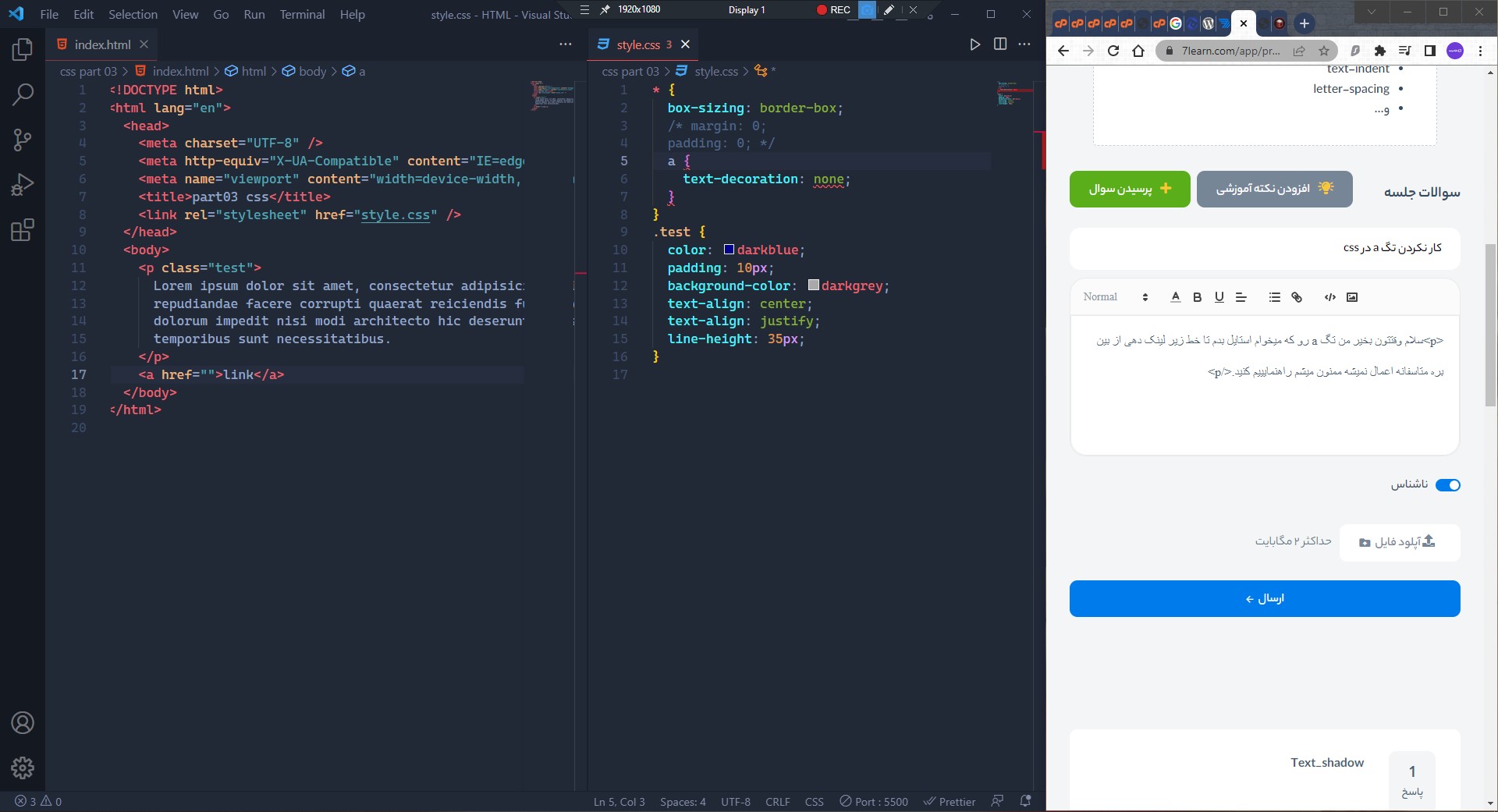Bookmark this page with the star
This screenshot has width=1498, height=812.
[1323, 51]
